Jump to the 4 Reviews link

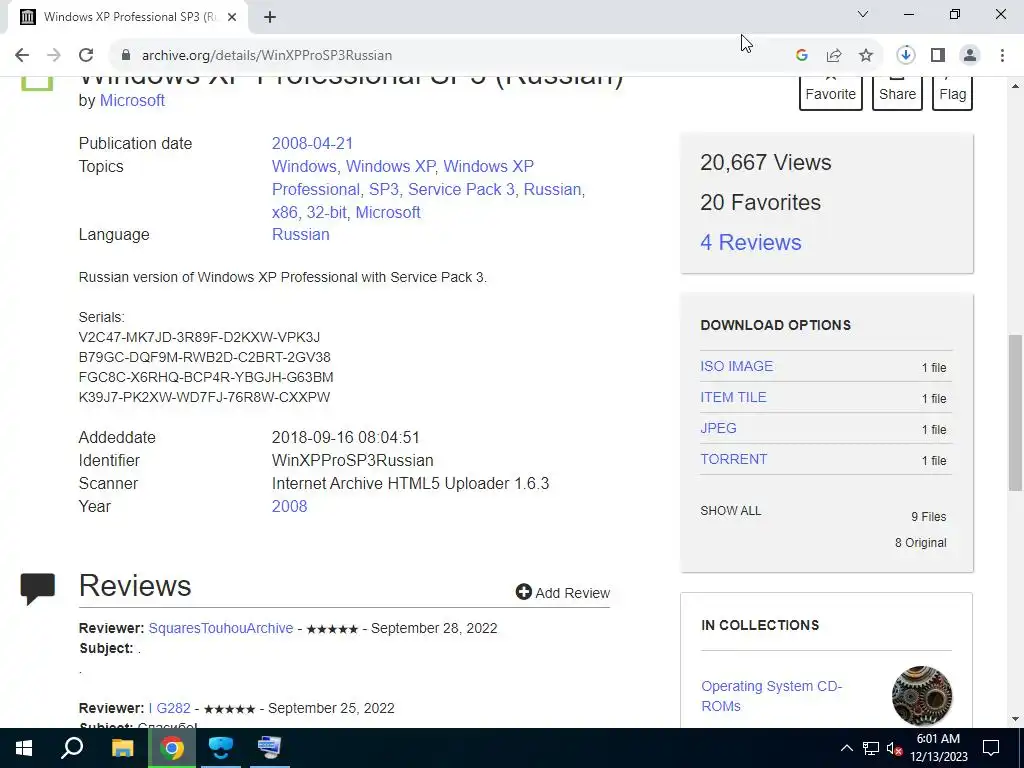click(750, 242)
